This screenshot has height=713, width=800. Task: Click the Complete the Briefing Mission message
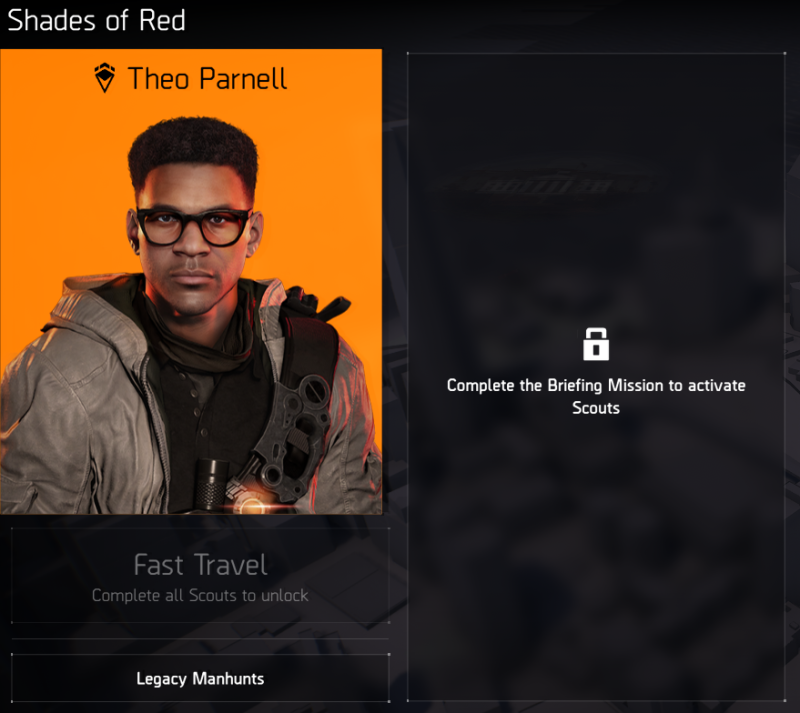[x=596, y=396]
